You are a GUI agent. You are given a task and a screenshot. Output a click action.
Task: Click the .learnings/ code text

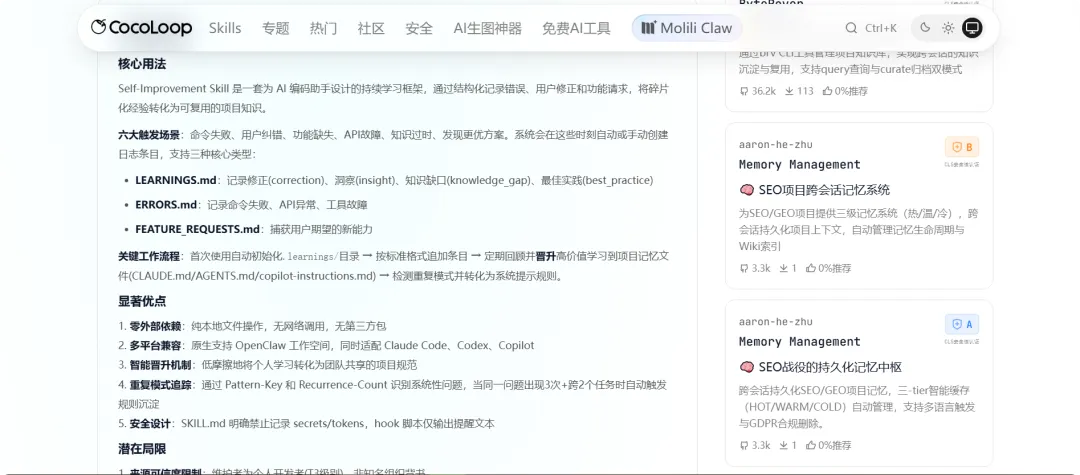[x=312, y=257]
